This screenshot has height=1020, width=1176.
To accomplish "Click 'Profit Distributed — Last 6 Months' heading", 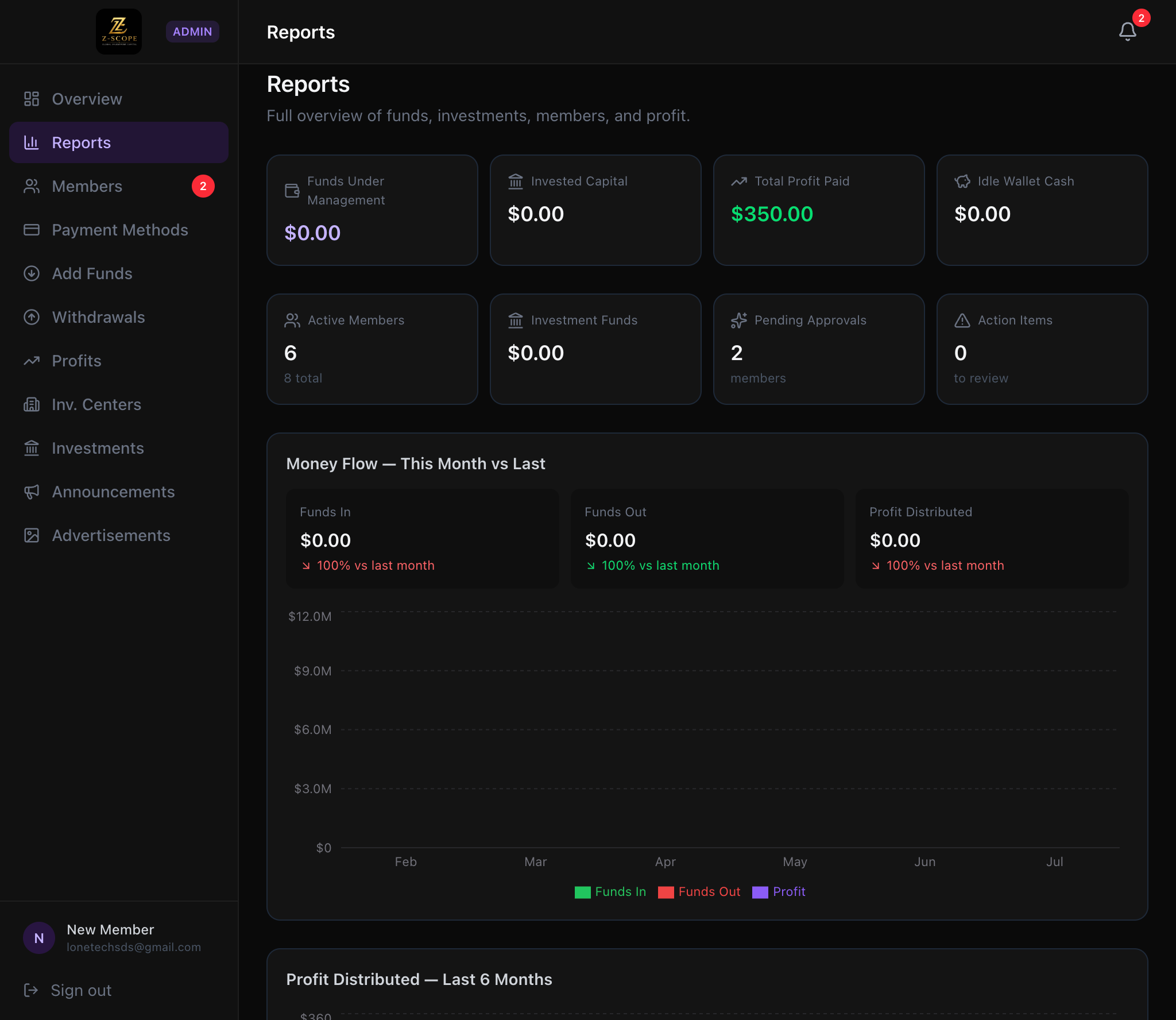I will (419, 980).
